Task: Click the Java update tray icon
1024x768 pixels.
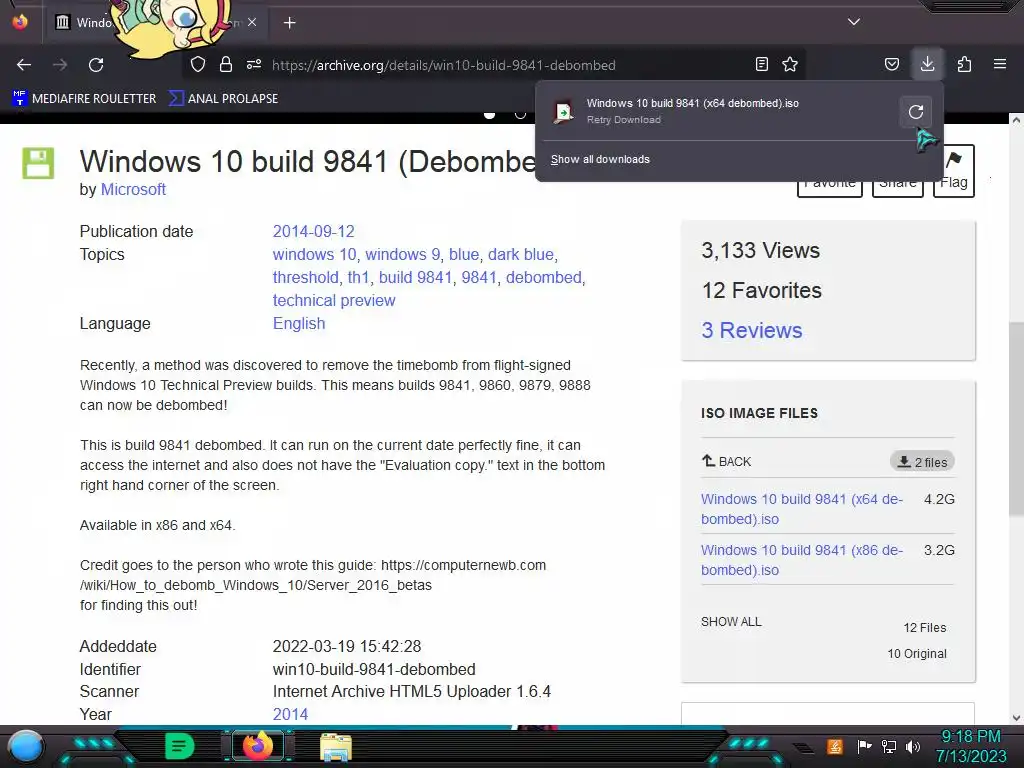Action: pos(835,746)
